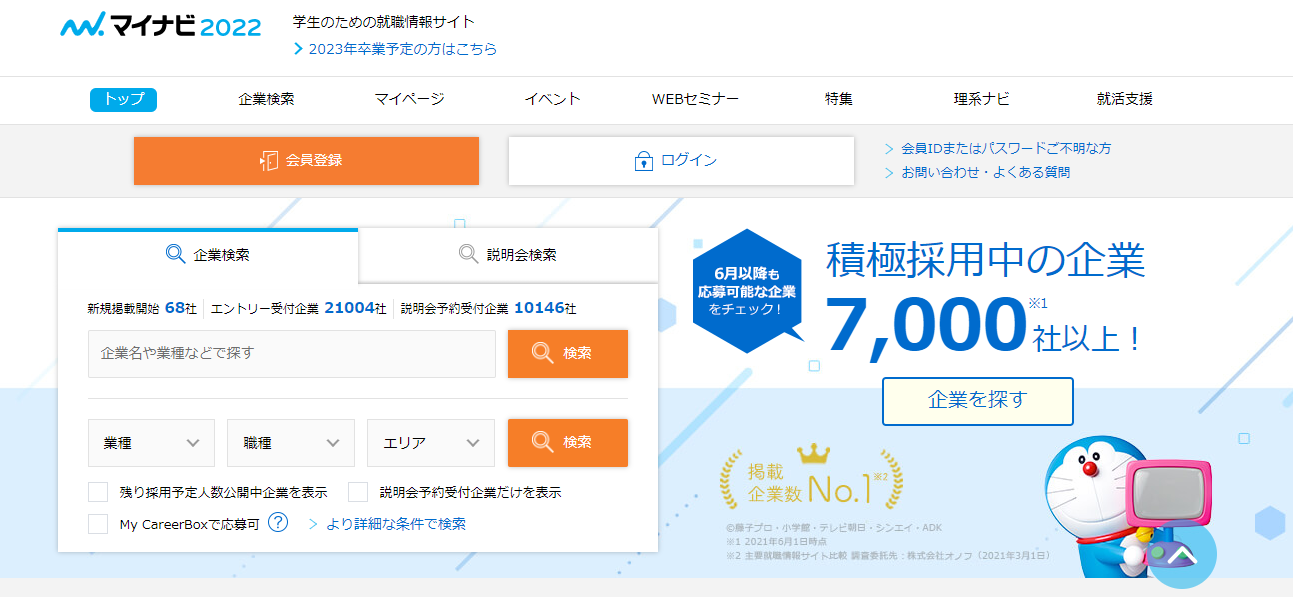The height and width of the screenshot is (597, 1293).
Task: Click the door icon on 会員登録 button
Action: (x=268, y=161)
